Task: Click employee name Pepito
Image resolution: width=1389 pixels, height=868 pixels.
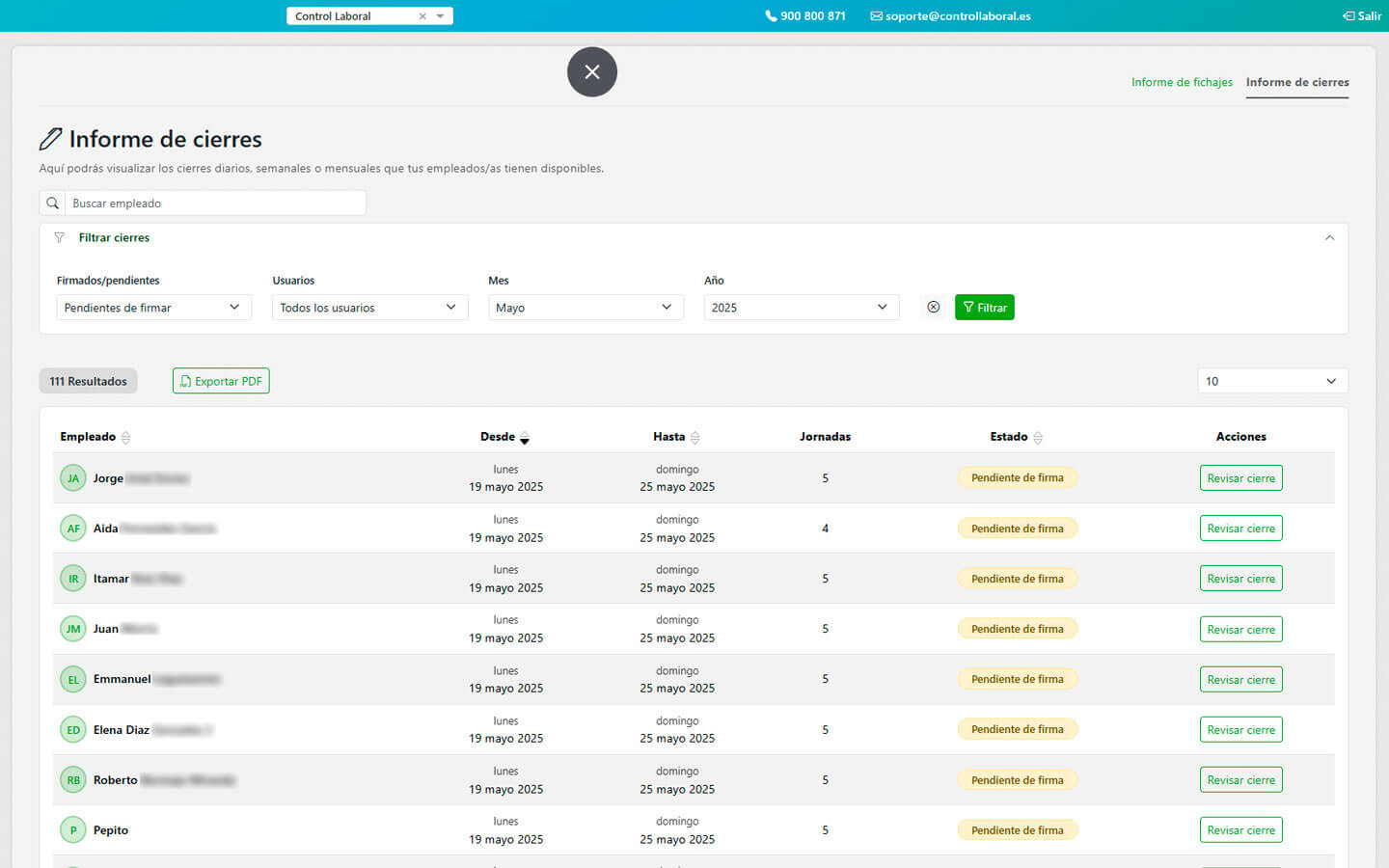Action: (111, 830)
